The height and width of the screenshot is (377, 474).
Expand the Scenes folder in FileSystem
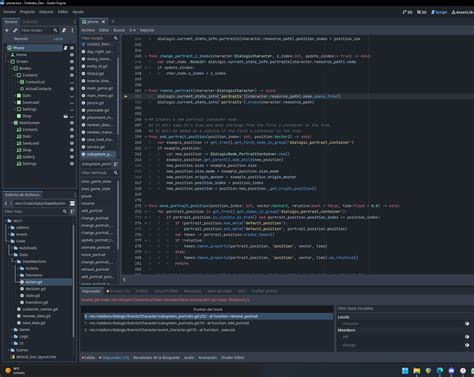(x=9, y=350)
